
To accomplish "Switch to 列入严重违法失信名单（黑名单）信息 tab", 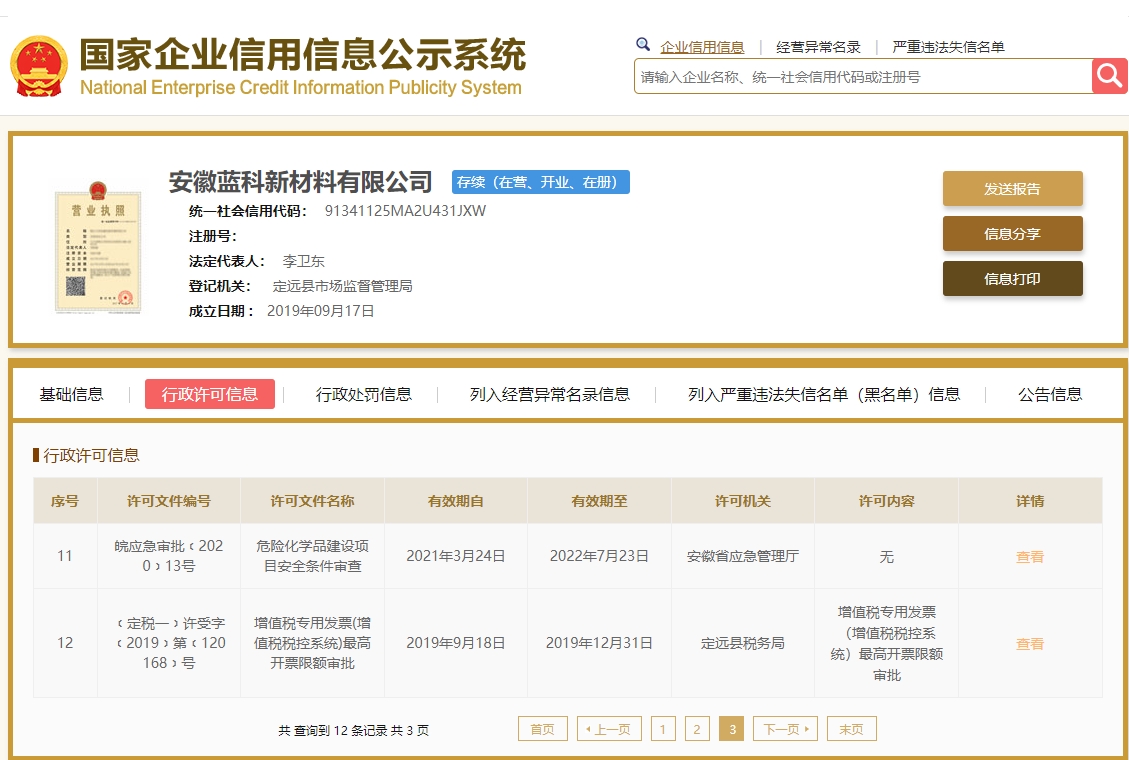I will 824,394.
